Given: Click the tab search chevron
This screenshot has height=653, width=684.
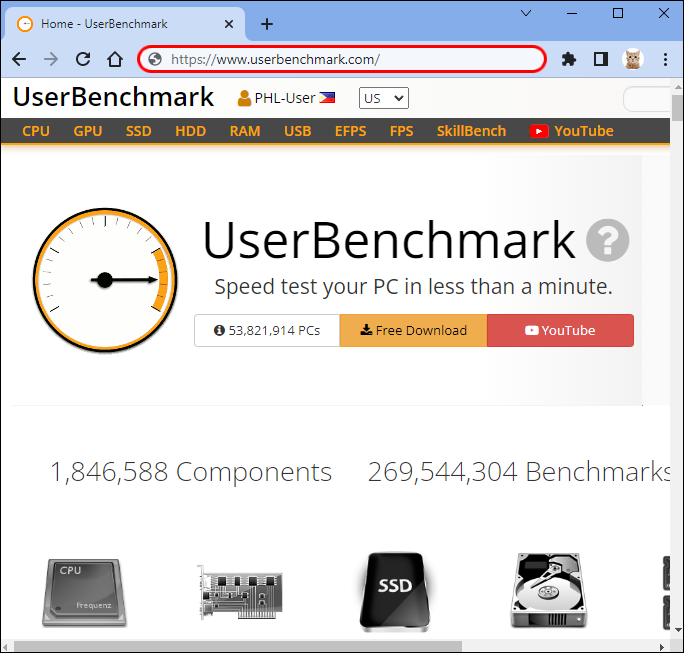Looking at the screenshot, I should (526, 14).
